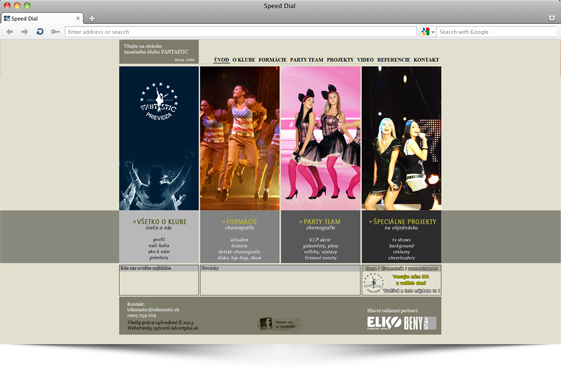Image resolution: width=561 pixels, height=370 pixels.
Task: Click the VŠETKO O KLUBE heading link
Action: [160, 222]
